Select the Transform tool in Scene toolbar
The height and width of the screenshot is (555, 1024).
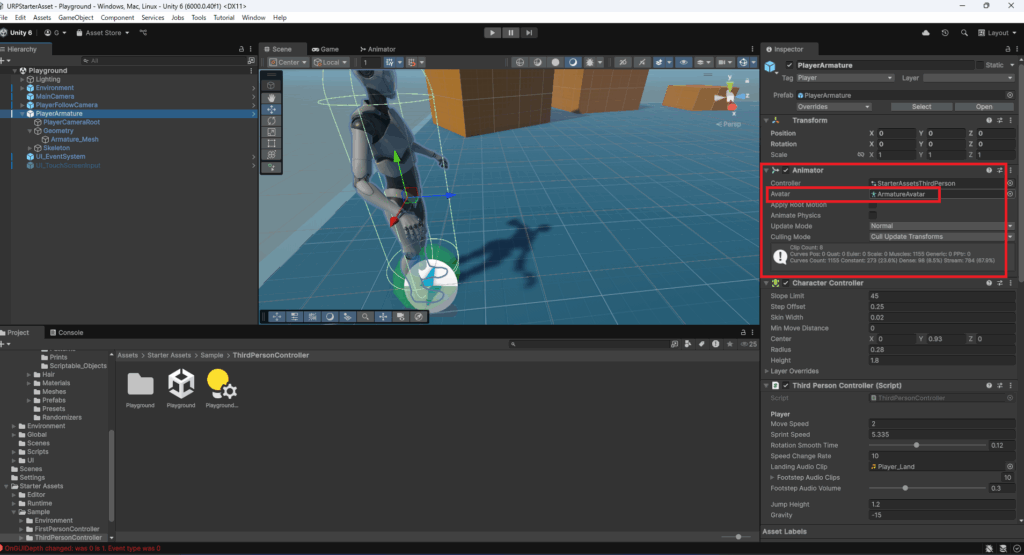[271, 155]
